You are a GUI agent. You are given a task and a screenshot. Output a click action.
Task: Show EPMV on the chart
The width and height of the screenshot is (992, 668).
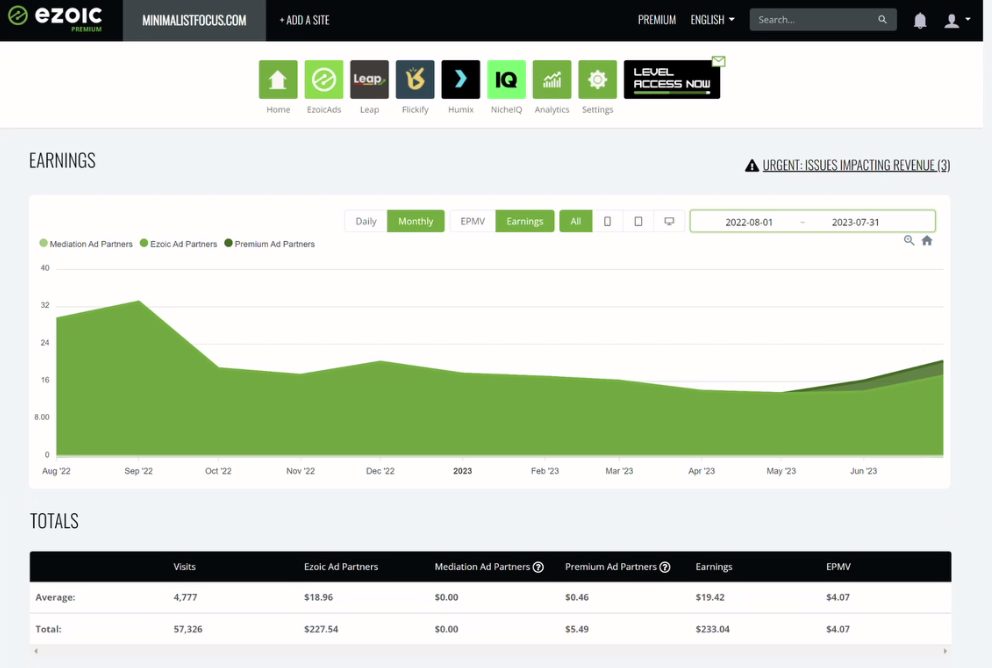473,221
